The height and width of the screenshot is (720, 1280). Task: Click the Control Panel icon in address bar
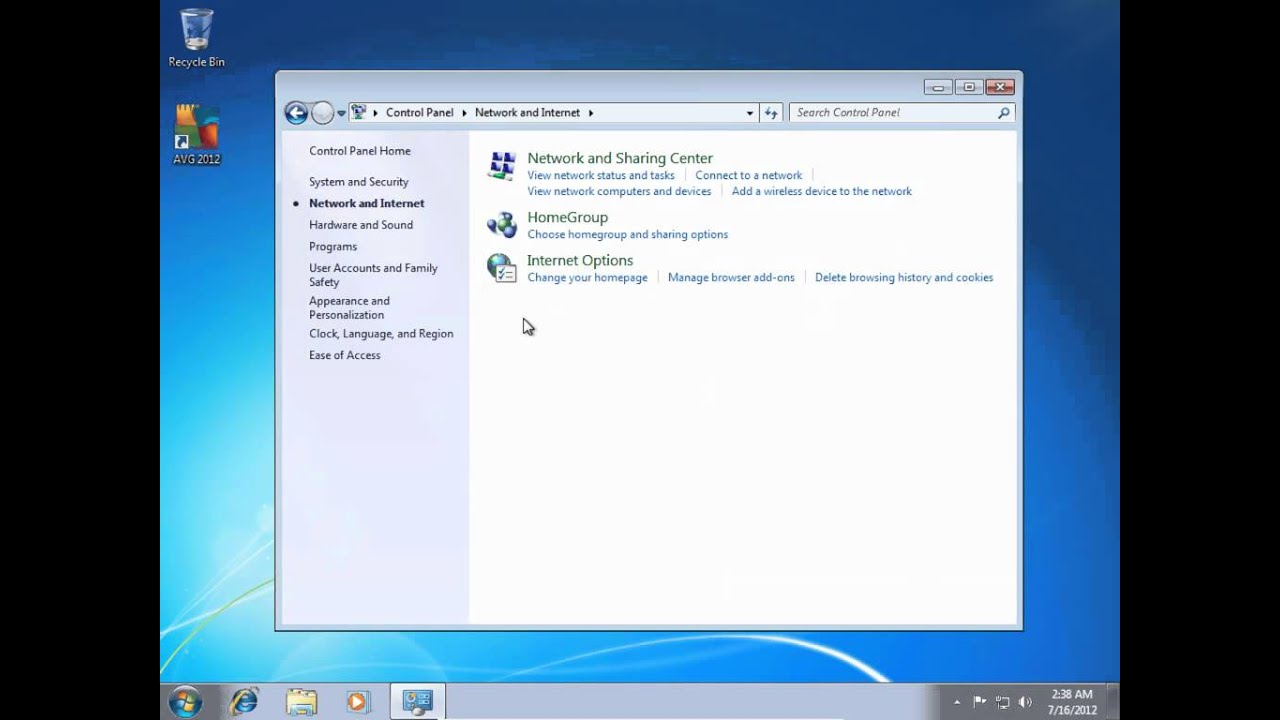(359, 112)
